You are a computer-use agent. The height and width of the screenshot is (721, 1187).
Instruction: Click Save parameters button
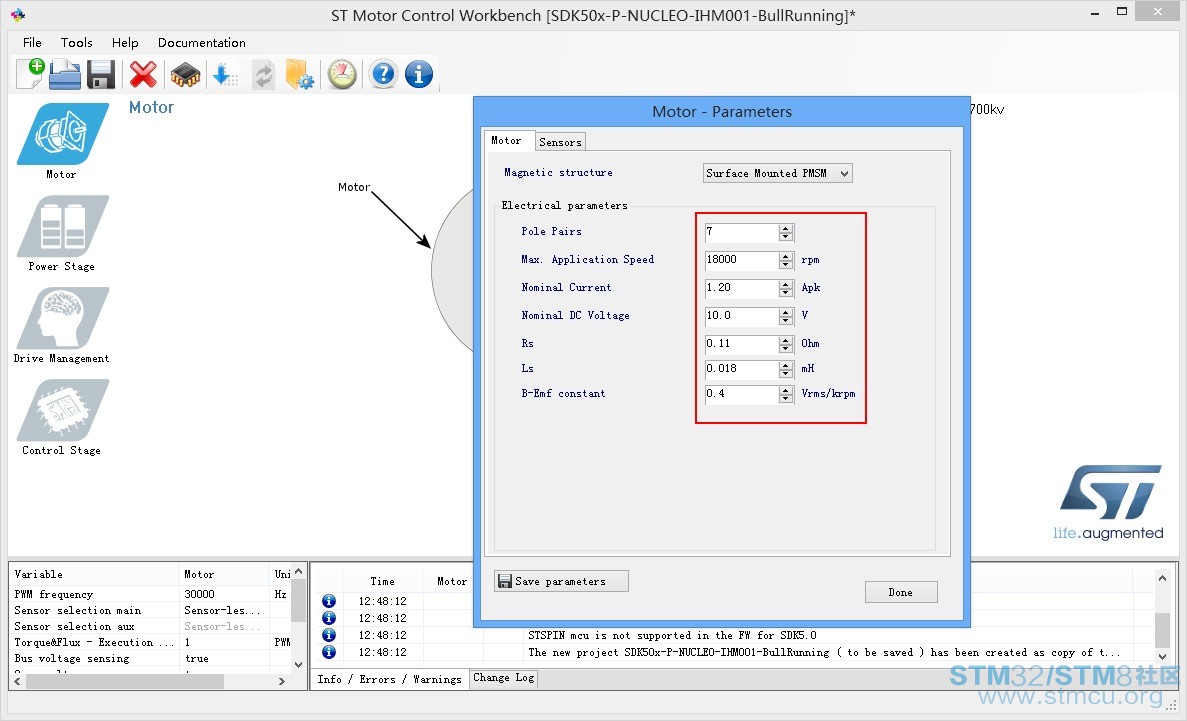pyautogui.click(x=561, y=581)
